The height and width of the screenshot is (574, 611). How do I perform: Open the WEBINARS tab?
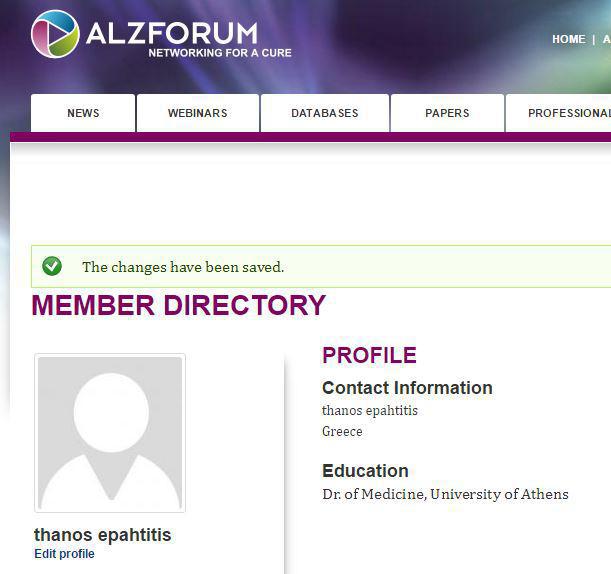point(198,113)
